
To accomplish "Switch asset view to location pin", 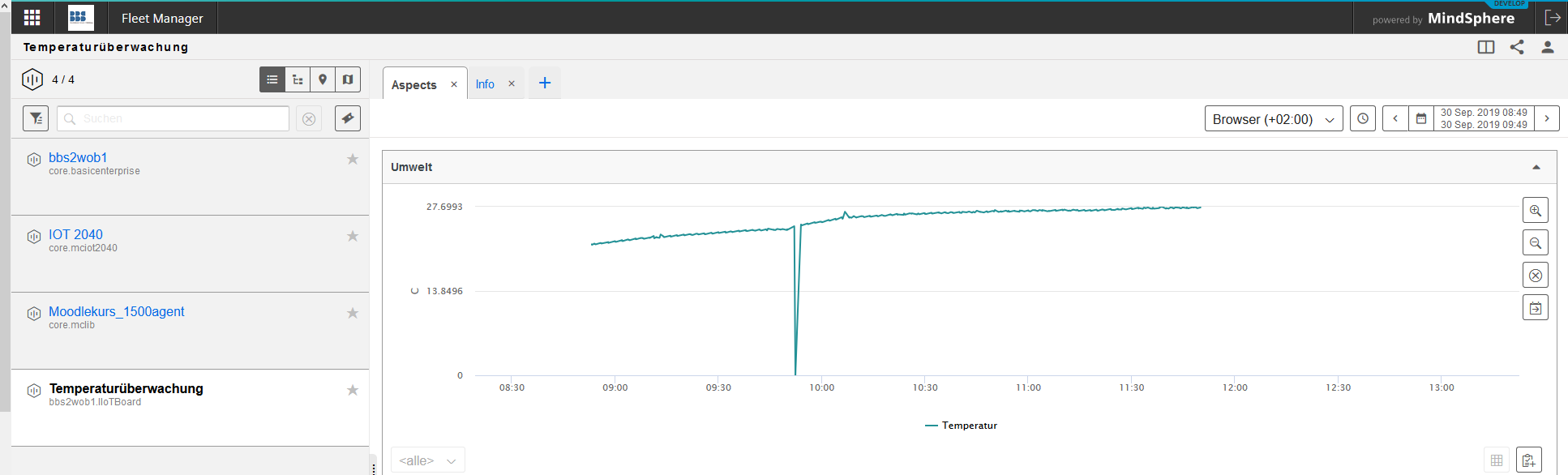I will coord(323,79).
